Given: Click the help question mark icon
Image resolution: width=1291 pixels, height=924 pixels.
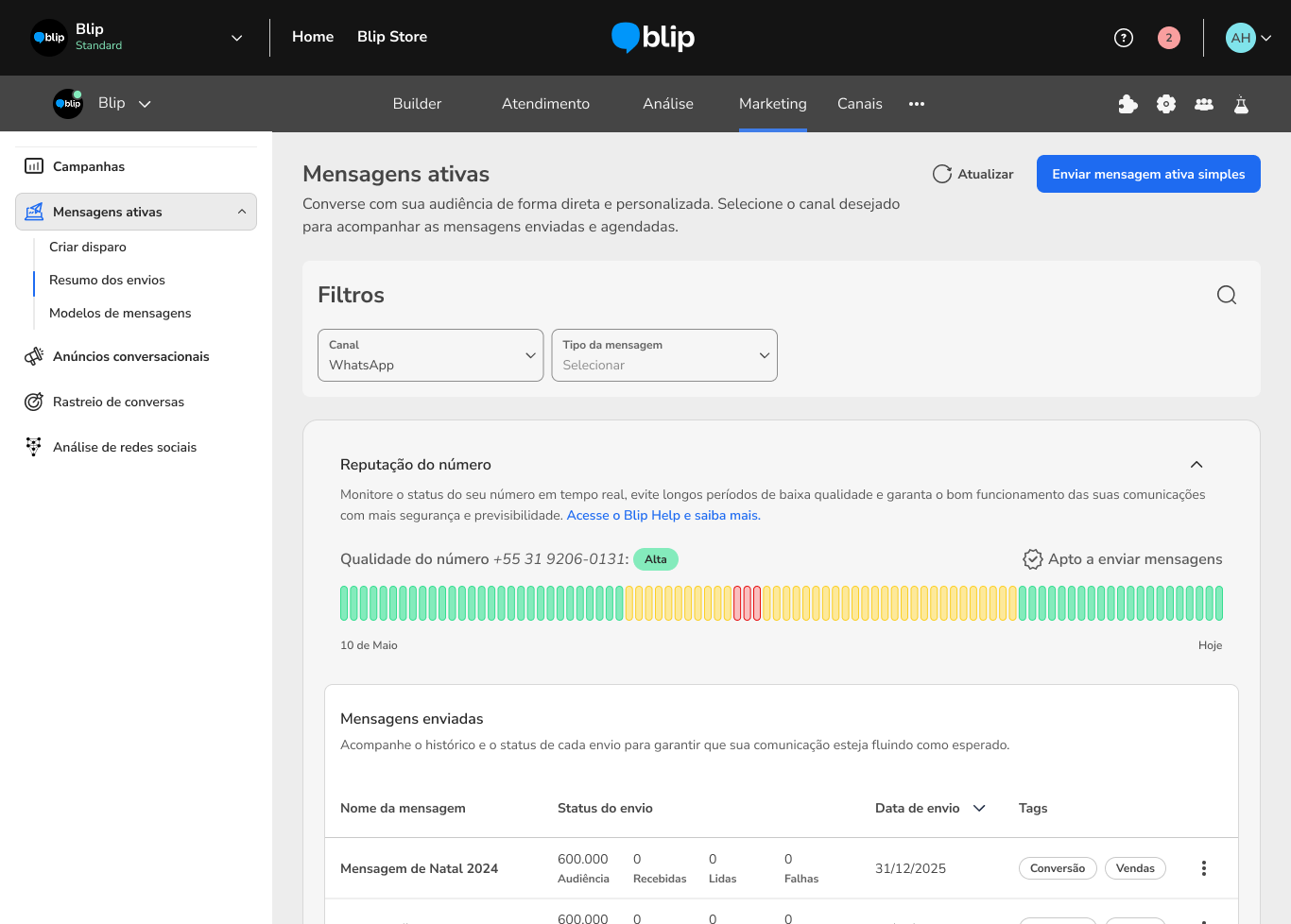Looking at the screenshot, I should tap(1123, 38).
